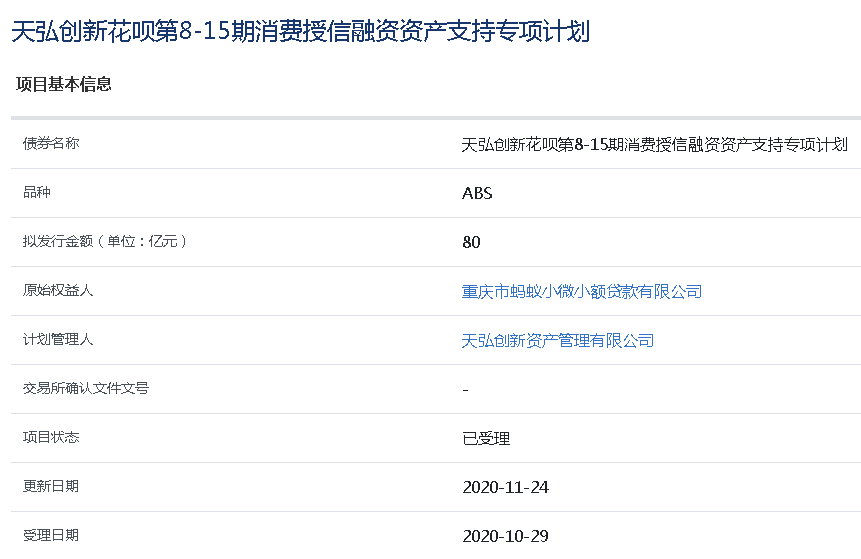861x559 pixels.
Task: Open the 天弘创新资产管理有限公司 link
Action: (x=557, y=340)
